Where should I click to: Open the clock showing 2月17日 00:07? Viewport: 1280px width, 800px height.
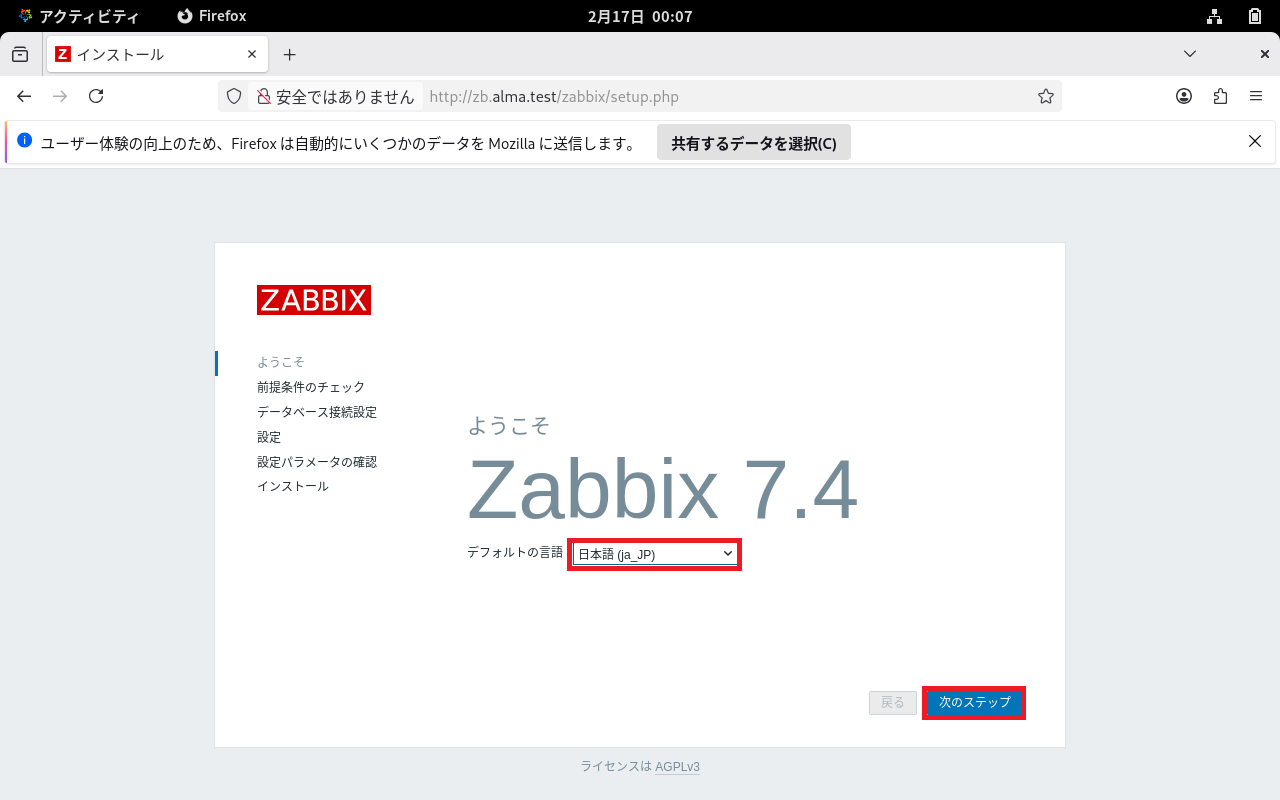click(x=640, y=16)
